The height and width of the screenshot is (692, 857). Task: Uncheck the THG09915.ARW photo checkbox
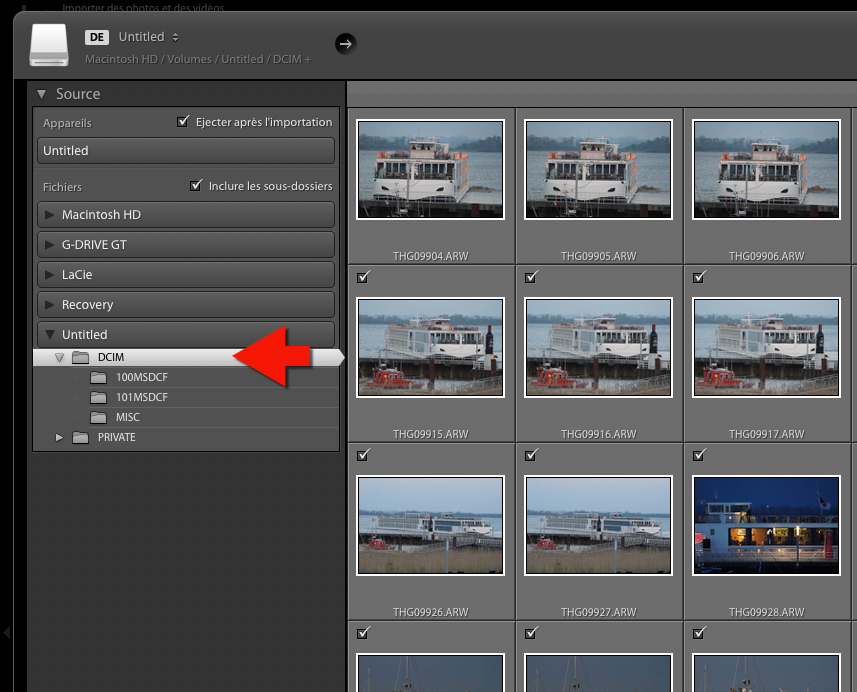tap(363, 277)
